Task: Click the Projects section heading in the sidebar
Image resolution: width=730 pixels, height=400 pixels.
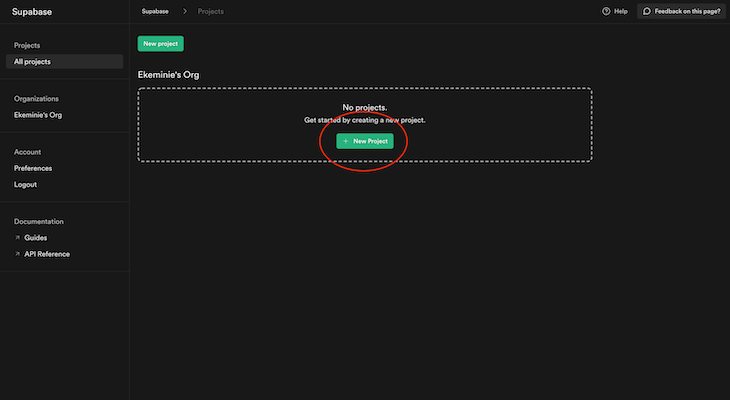Action: coord(27,46)
